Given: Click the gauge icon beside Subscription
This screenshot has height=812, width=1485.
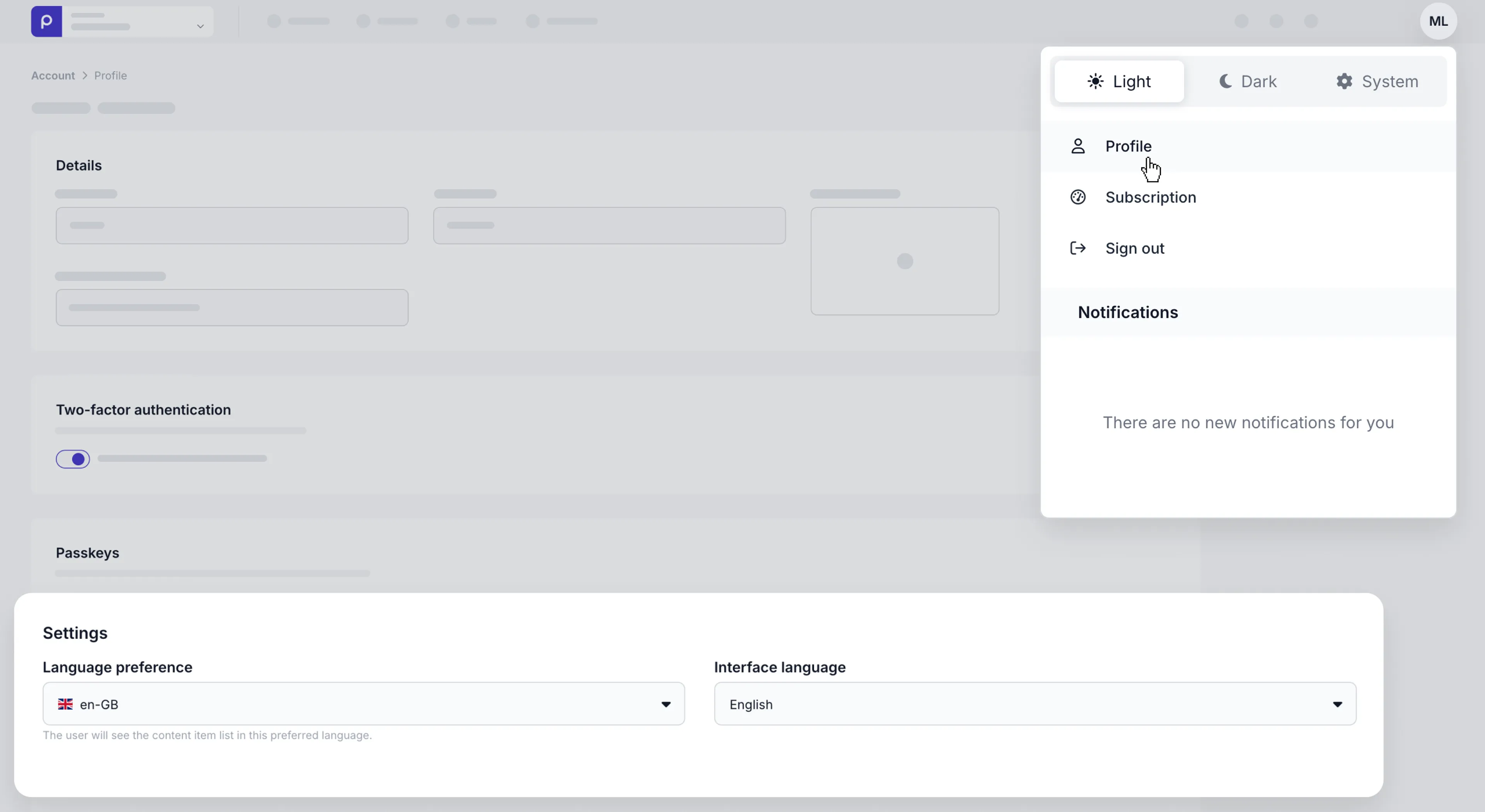Looking at the screenshot, I should [1077, 196].
